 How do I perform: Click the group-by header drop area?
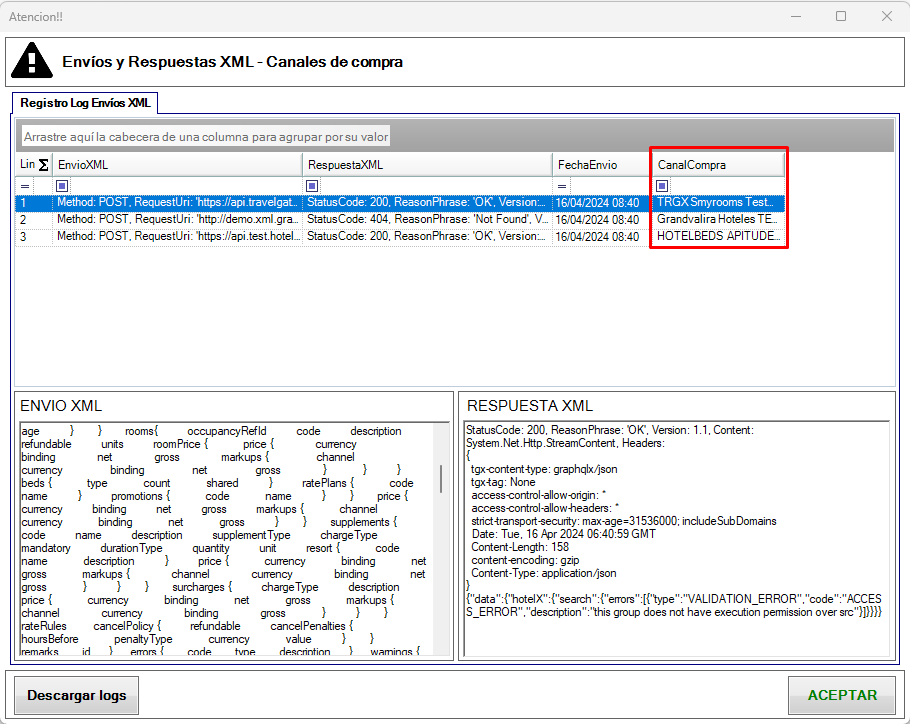tap(454, 136)
